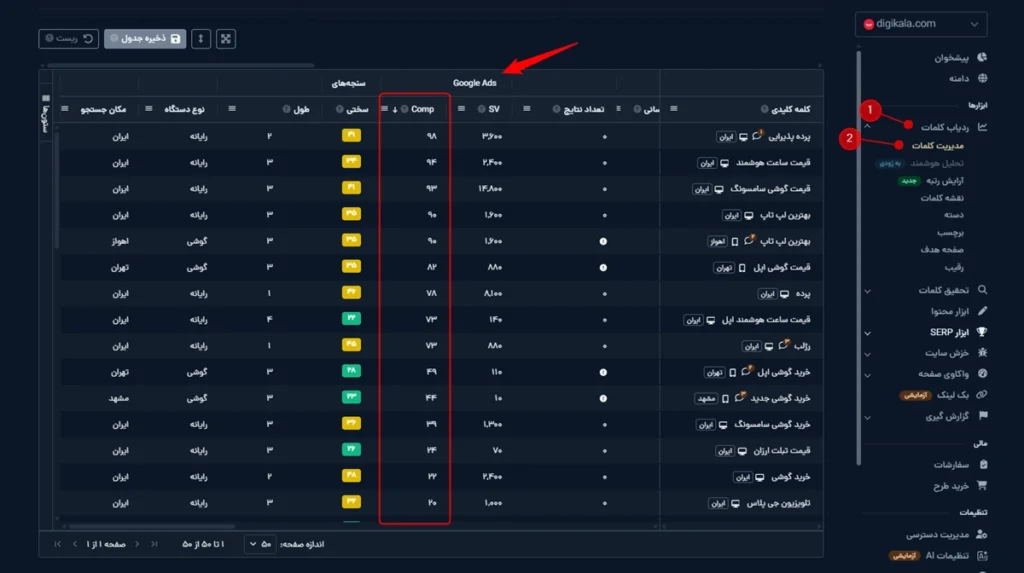Expand the ابزار SERP chevron

(868, 333)
